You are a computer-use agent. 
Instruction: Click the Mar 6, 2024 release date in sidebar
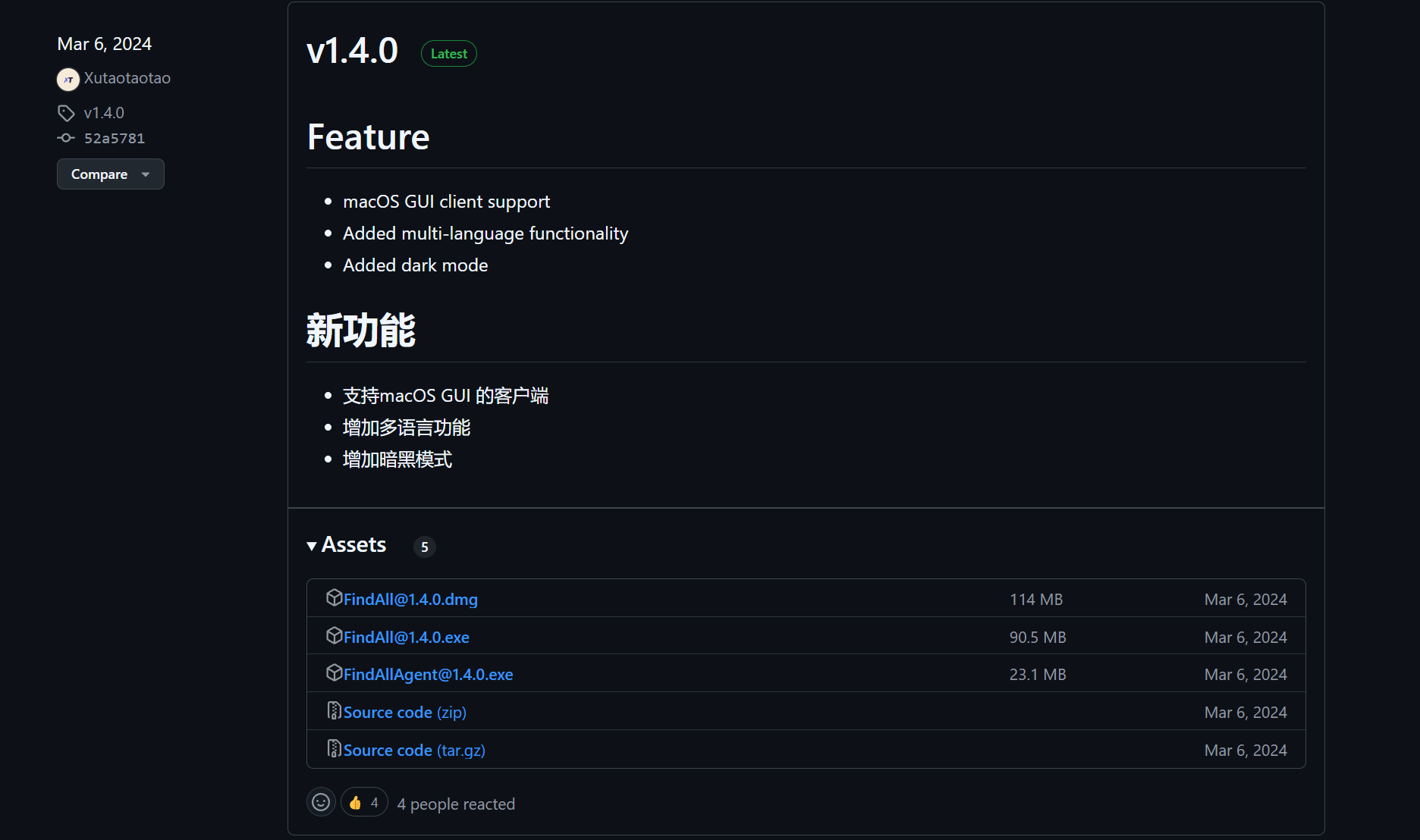(105, 44)
